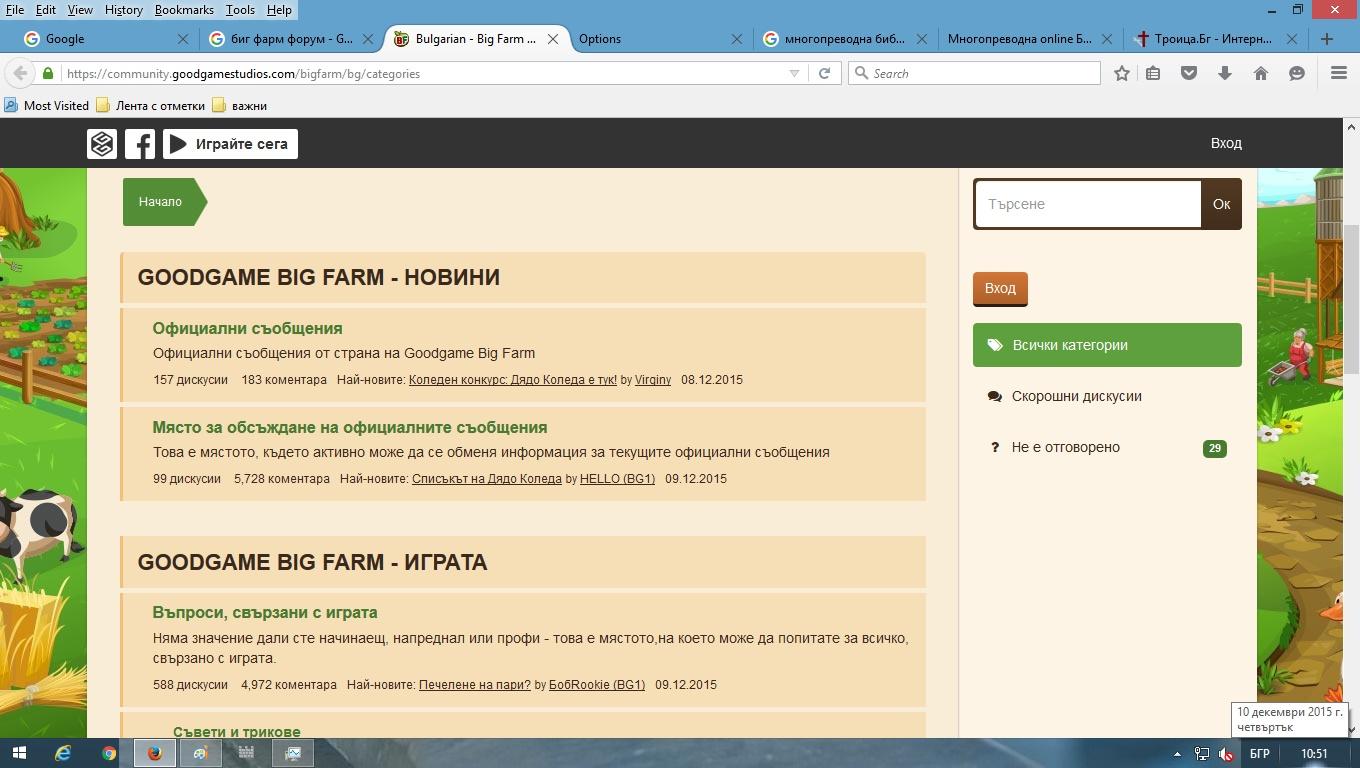Bookmark this page with star icon
1360x768 pixels.
click(1122, 73)
